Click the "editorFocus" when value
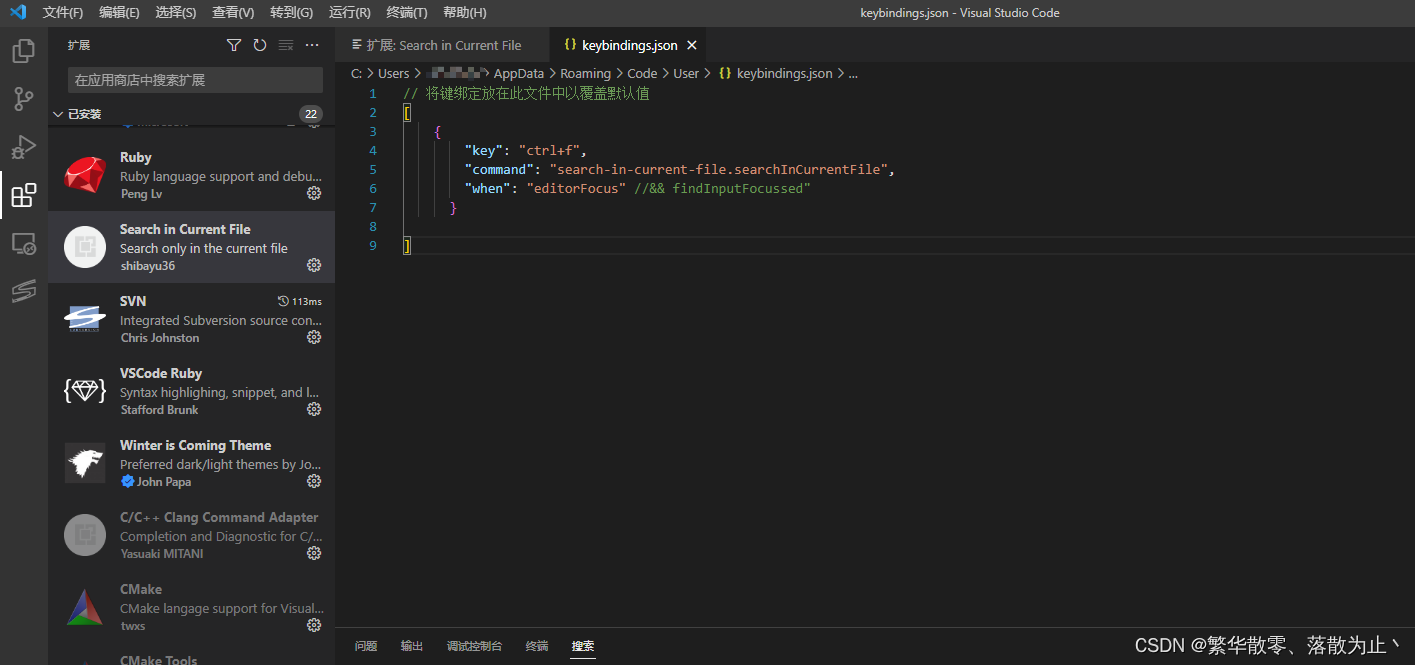This screenshot has width=1415, height=665. click(x=576, y=188)
